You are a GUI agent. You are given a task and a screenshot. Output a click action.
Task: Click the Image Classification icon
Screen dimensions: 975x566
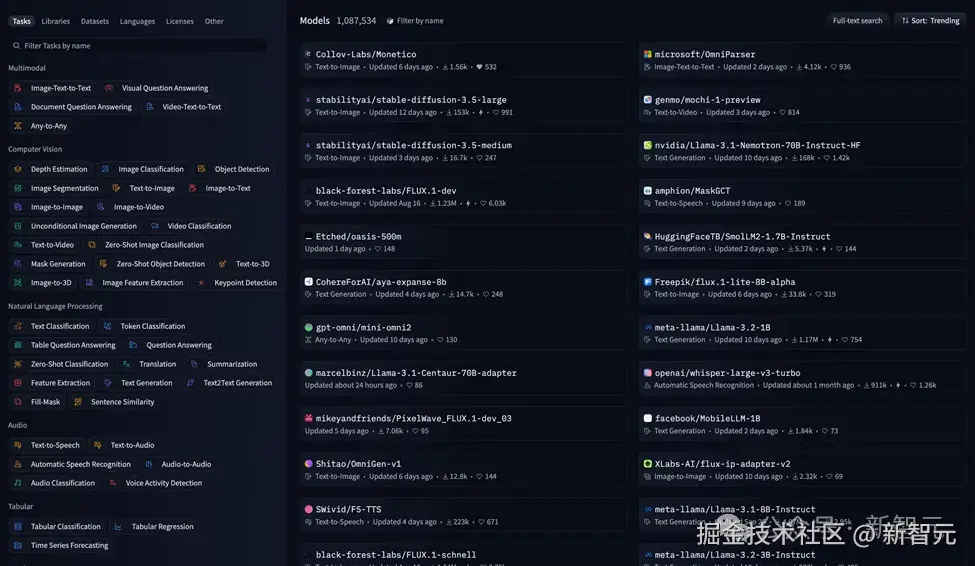coord(105,169)
